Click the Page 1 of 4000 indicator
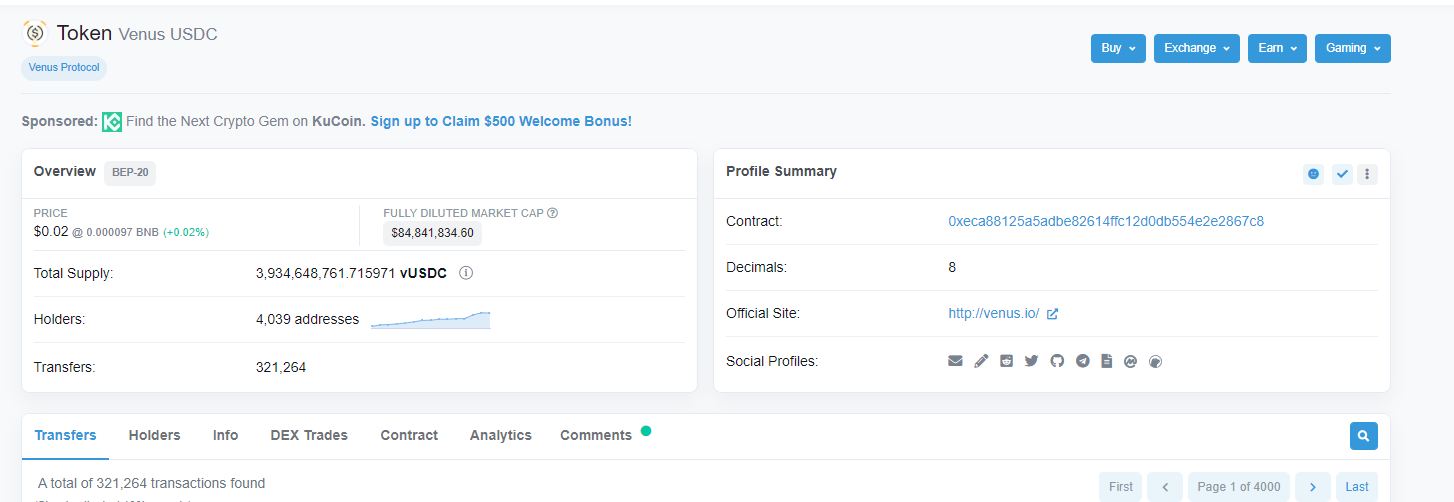 point(1239,487)
